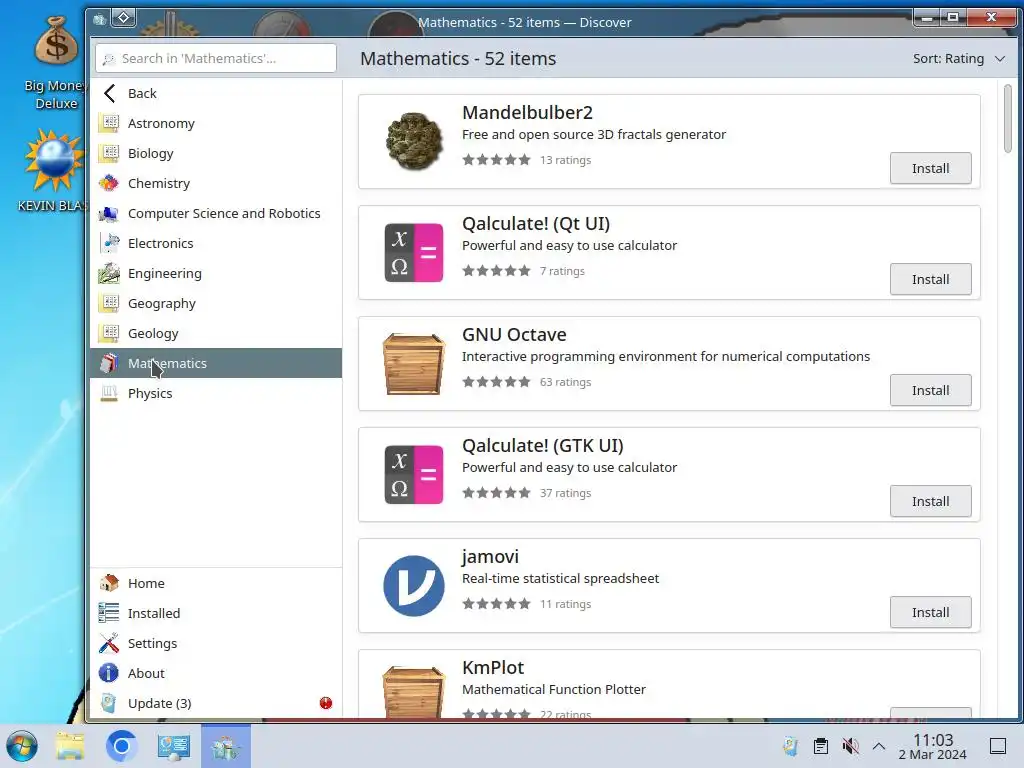Click the Computer Science and Robotics icon
Image resolution: width=1024 pixels, height=768 pixels.
[109, 213]
